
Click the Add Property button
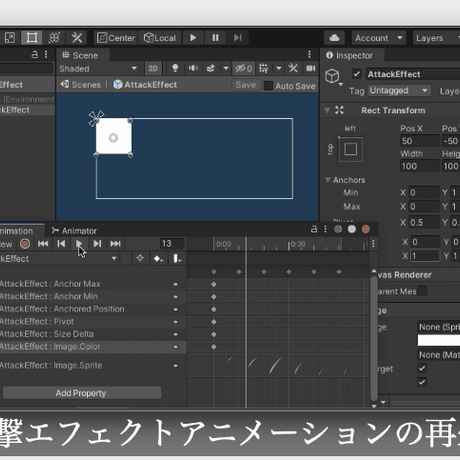(x=82, y=393)
